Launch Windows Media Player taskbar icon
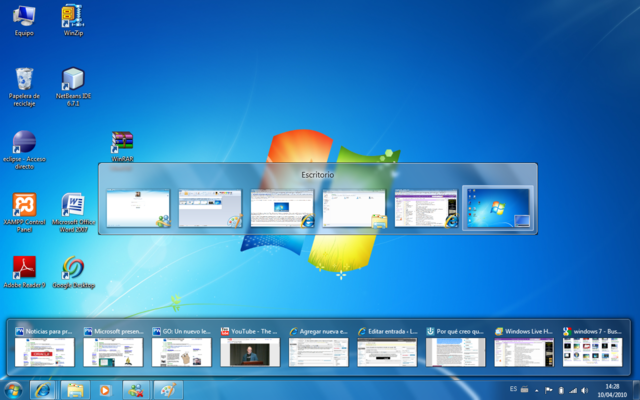640x400 pixels. click(x=105, y=390)
